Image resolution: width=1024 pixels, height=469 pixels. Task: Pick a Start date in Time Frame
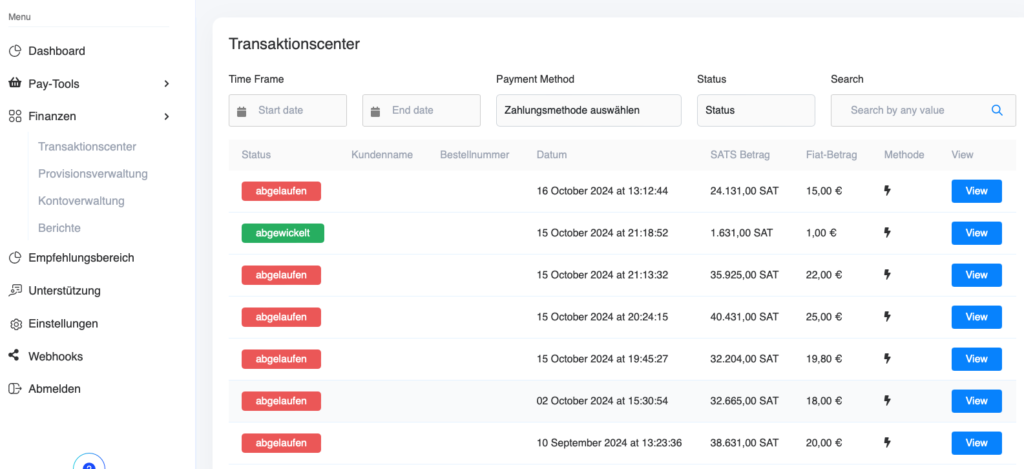[288, 110]
